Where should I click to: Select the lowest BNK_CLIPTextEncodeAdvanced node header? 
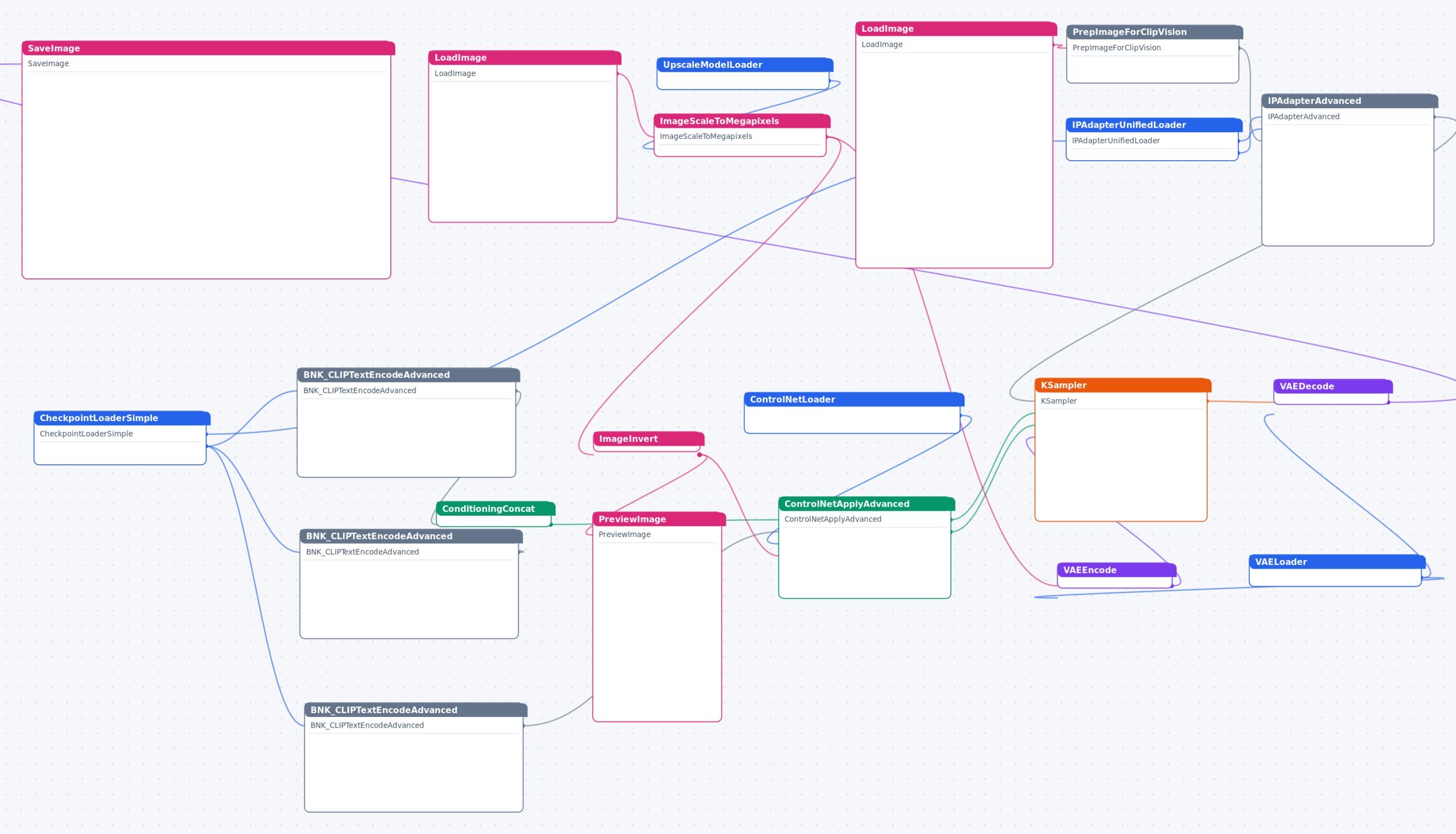pyautogui.click(x=416, y=710)
